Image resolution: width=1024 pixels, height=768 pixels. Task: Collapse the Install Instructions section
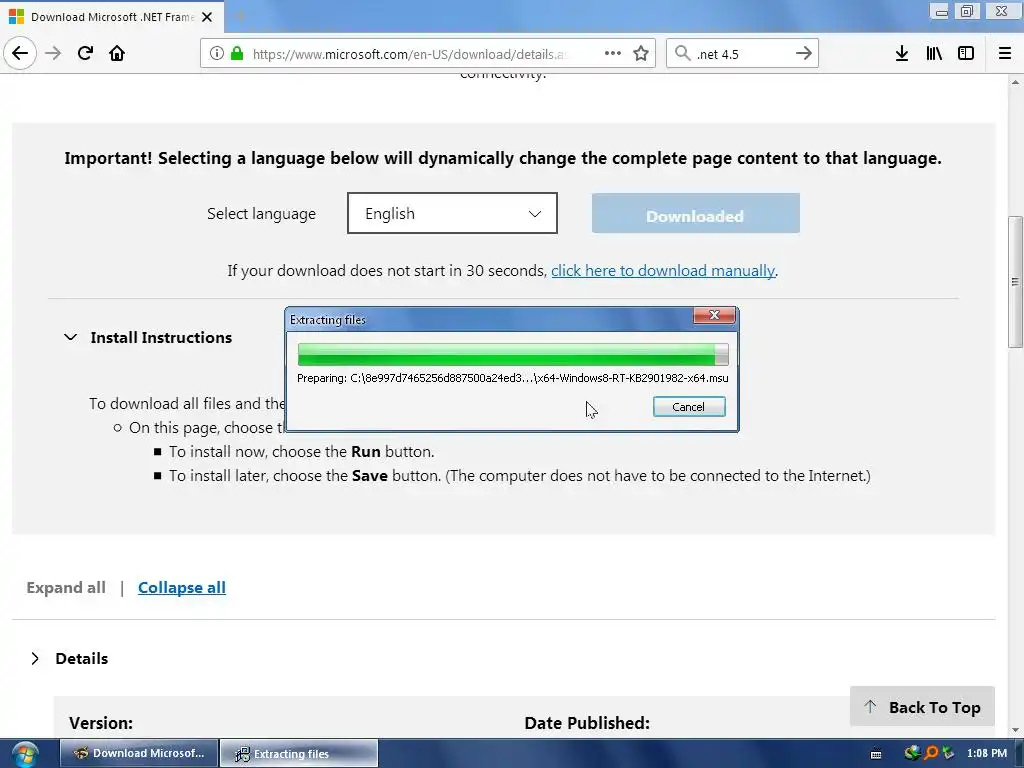coord(71,338)
